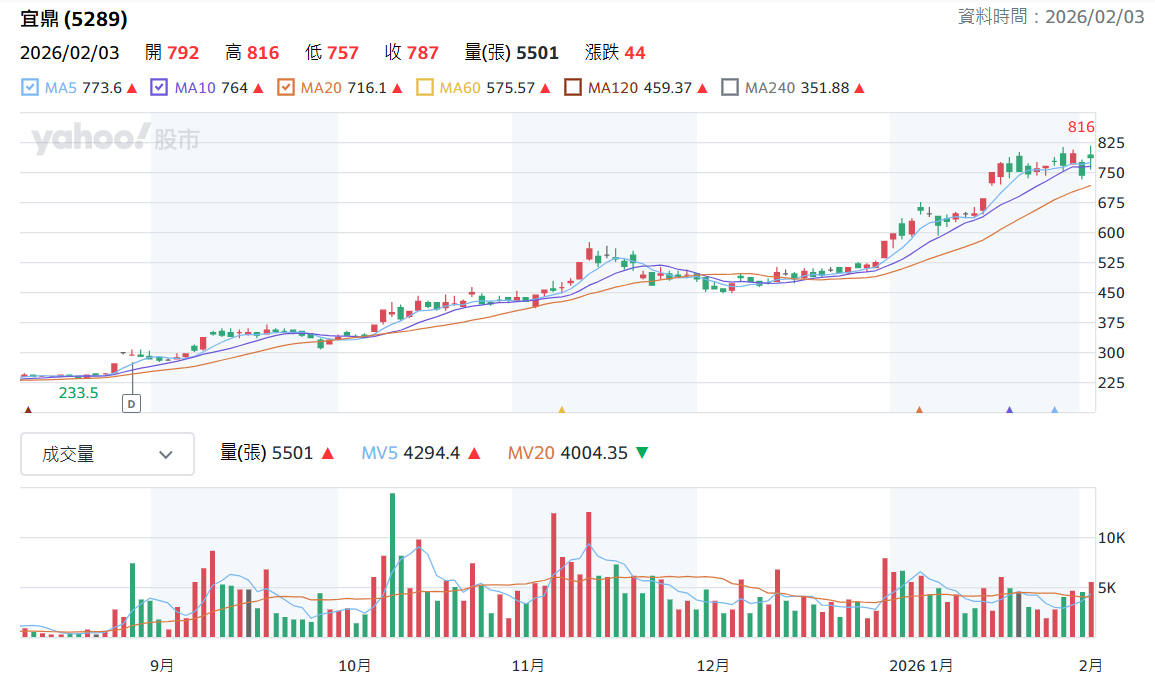
Task: Click the purple triangle marker in late January
Action: tap(1009, 409)
